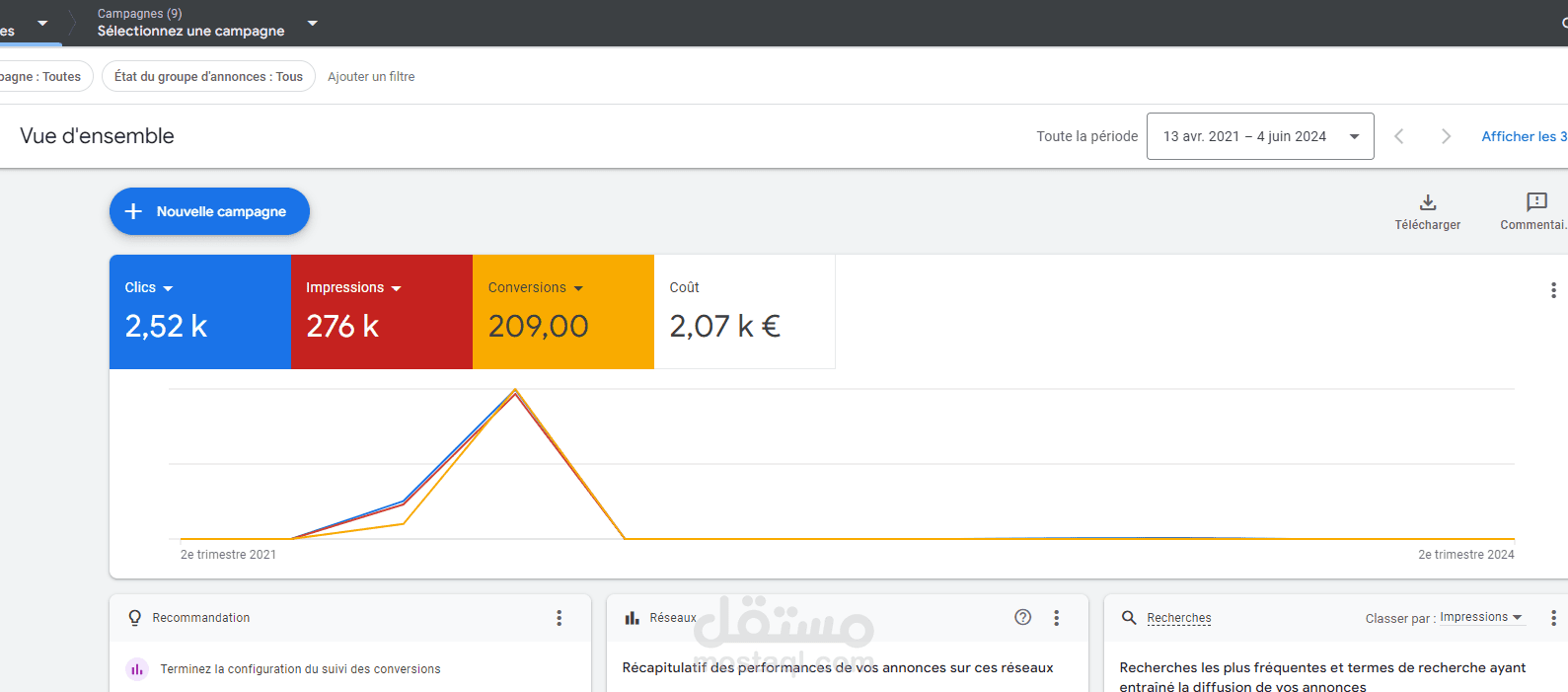This screenshot has width=1568, height=692.
Task: Click 'Terminez la configuration du suivi des conversions'
Action: (x=300, y=669)
